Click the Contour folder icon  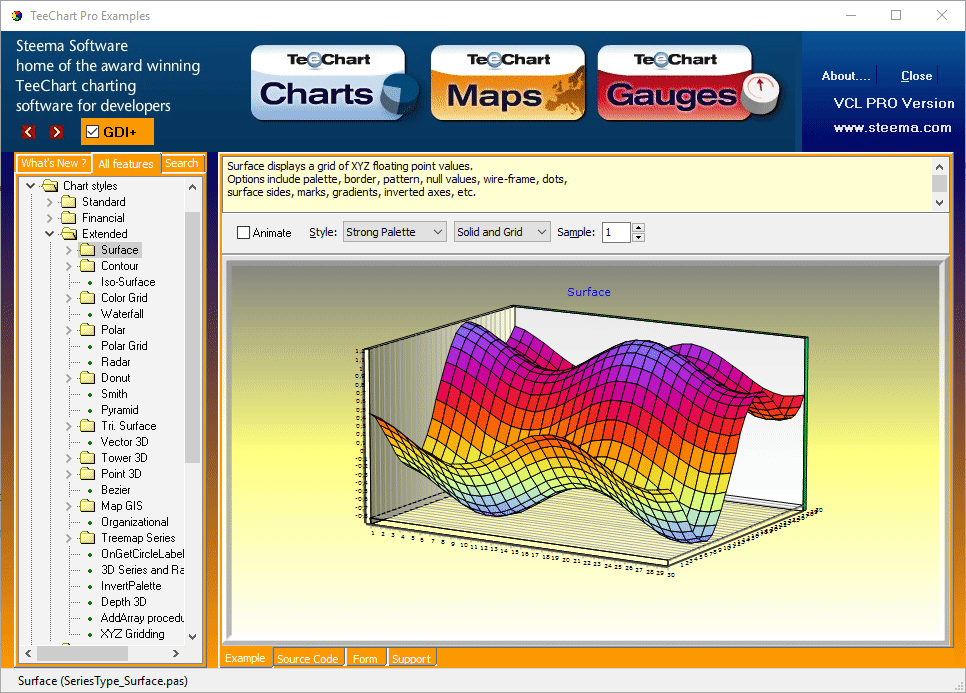click(87, 265)
